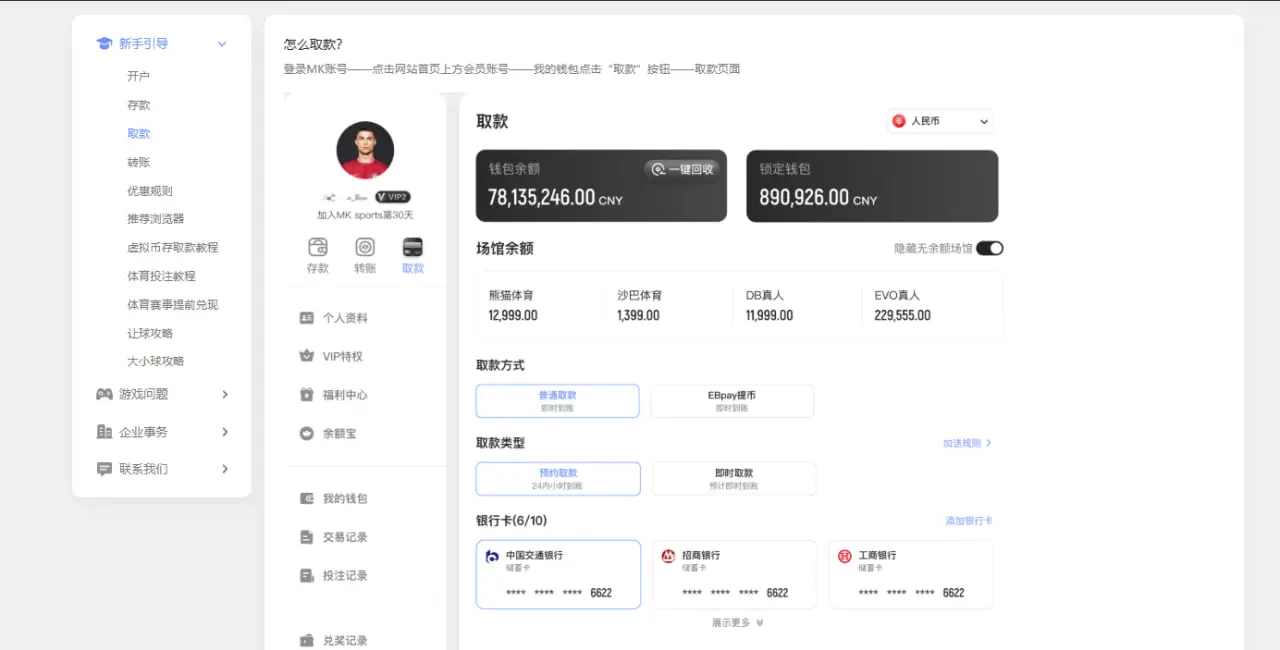
Task: Click the 钱包余额 78,135,246.00 amount
Action: (x=555, y=198)
